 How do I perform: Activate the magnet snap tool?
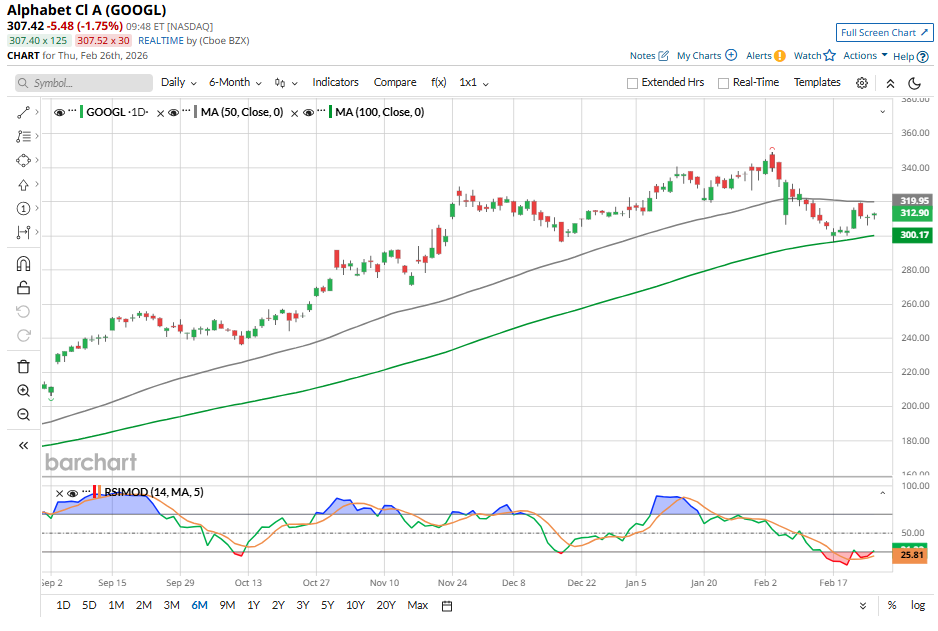coord(24,264)
